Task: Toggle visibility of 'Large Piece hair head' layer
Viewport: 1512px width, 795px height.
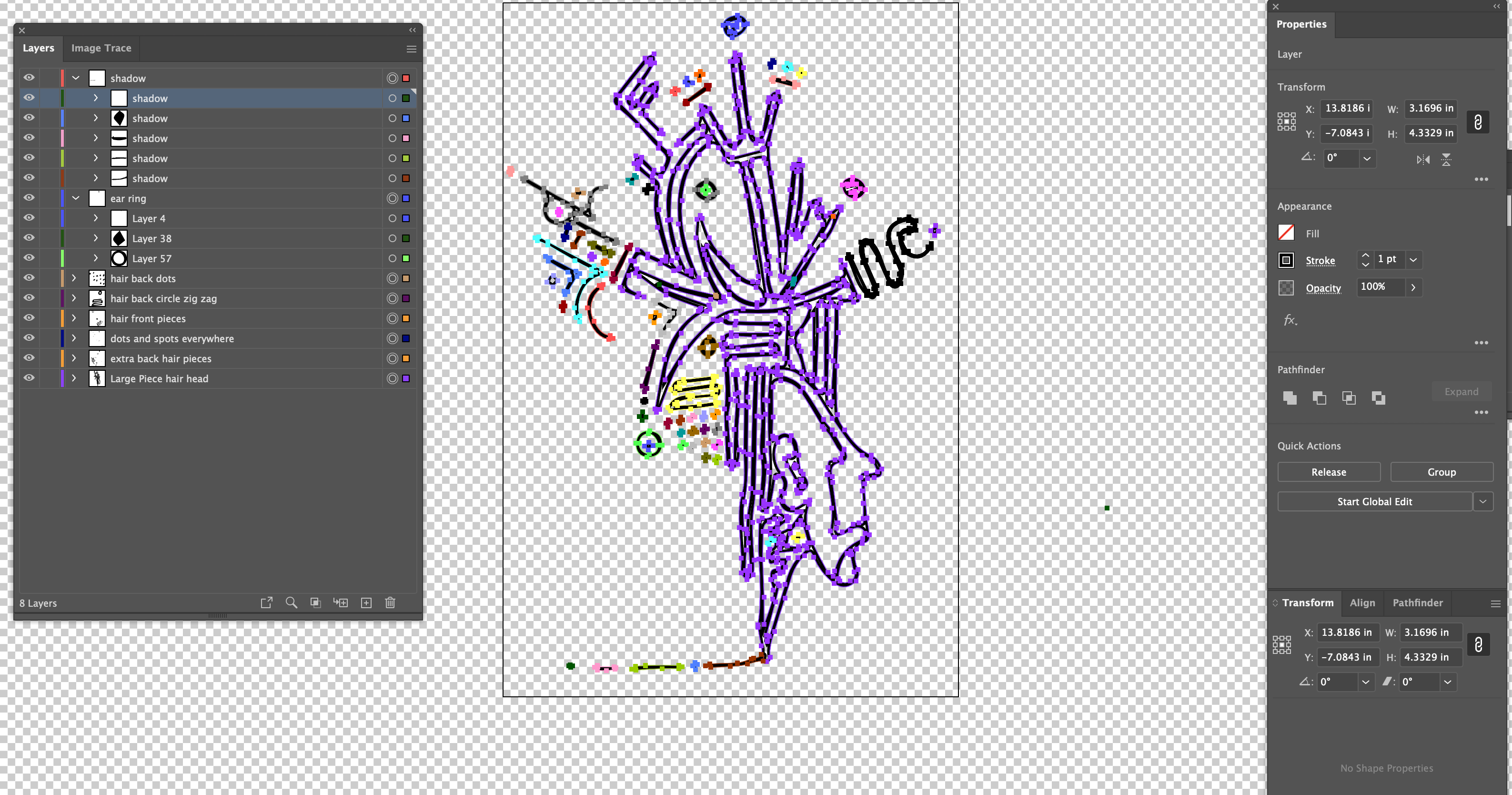Action: tap(28, 378)
